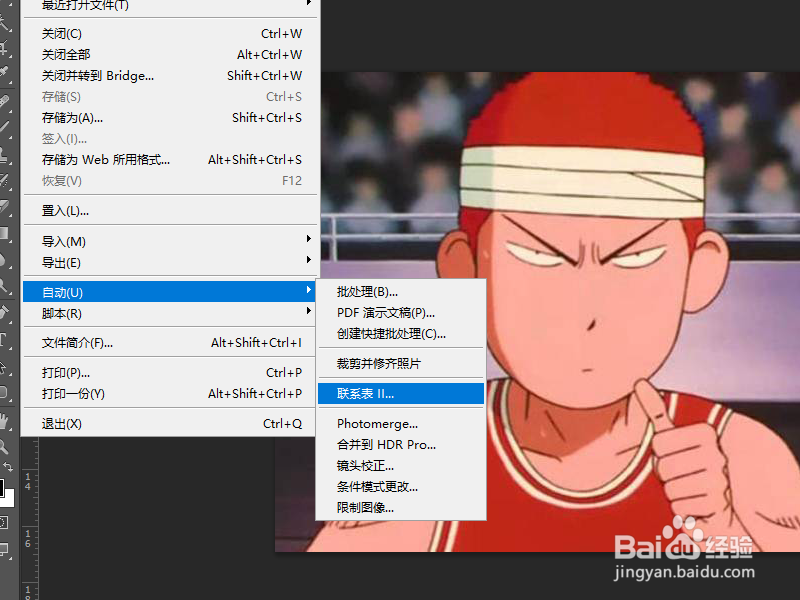
Task: Choose 退出(X) menu item
Action: [x=170, y=423]
